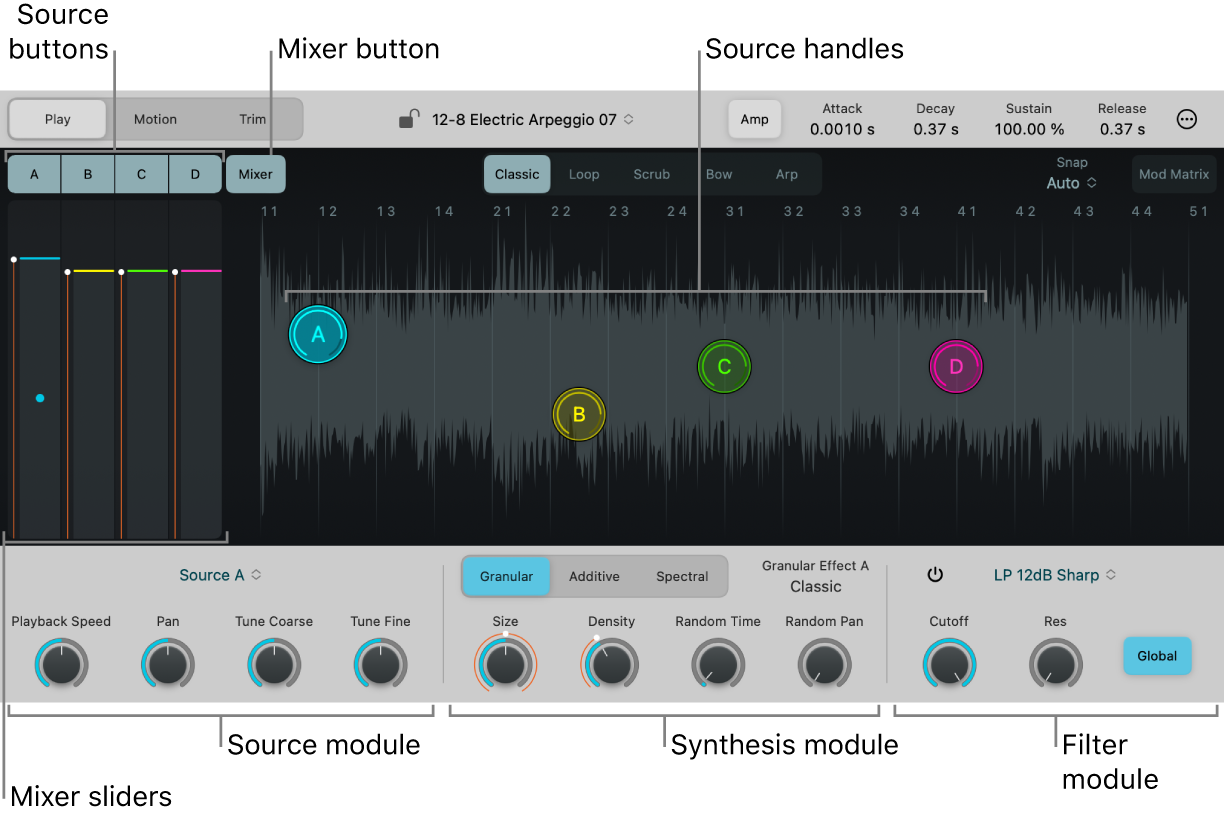Select the magenta source handle D
The image size is (1224, 820).
(956, 366)
